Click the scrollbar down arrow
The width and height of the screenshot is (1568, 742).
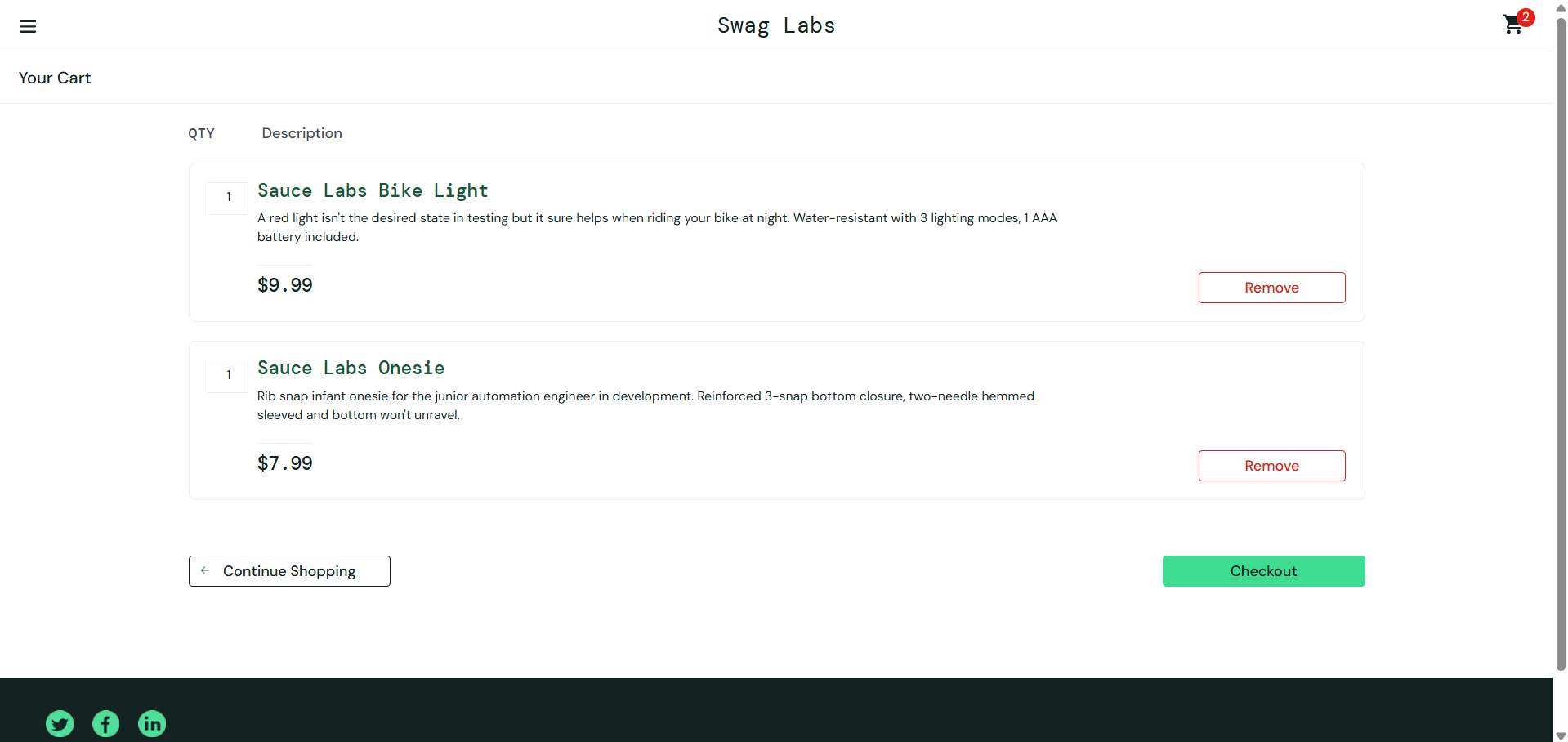click(x=1561, y=735)
